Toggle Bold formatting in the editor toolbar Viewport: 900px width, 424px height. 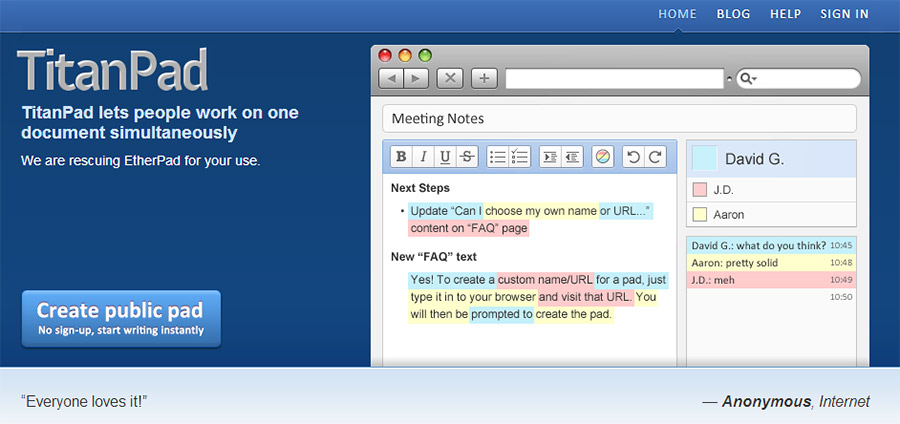(x=401, y=157)
